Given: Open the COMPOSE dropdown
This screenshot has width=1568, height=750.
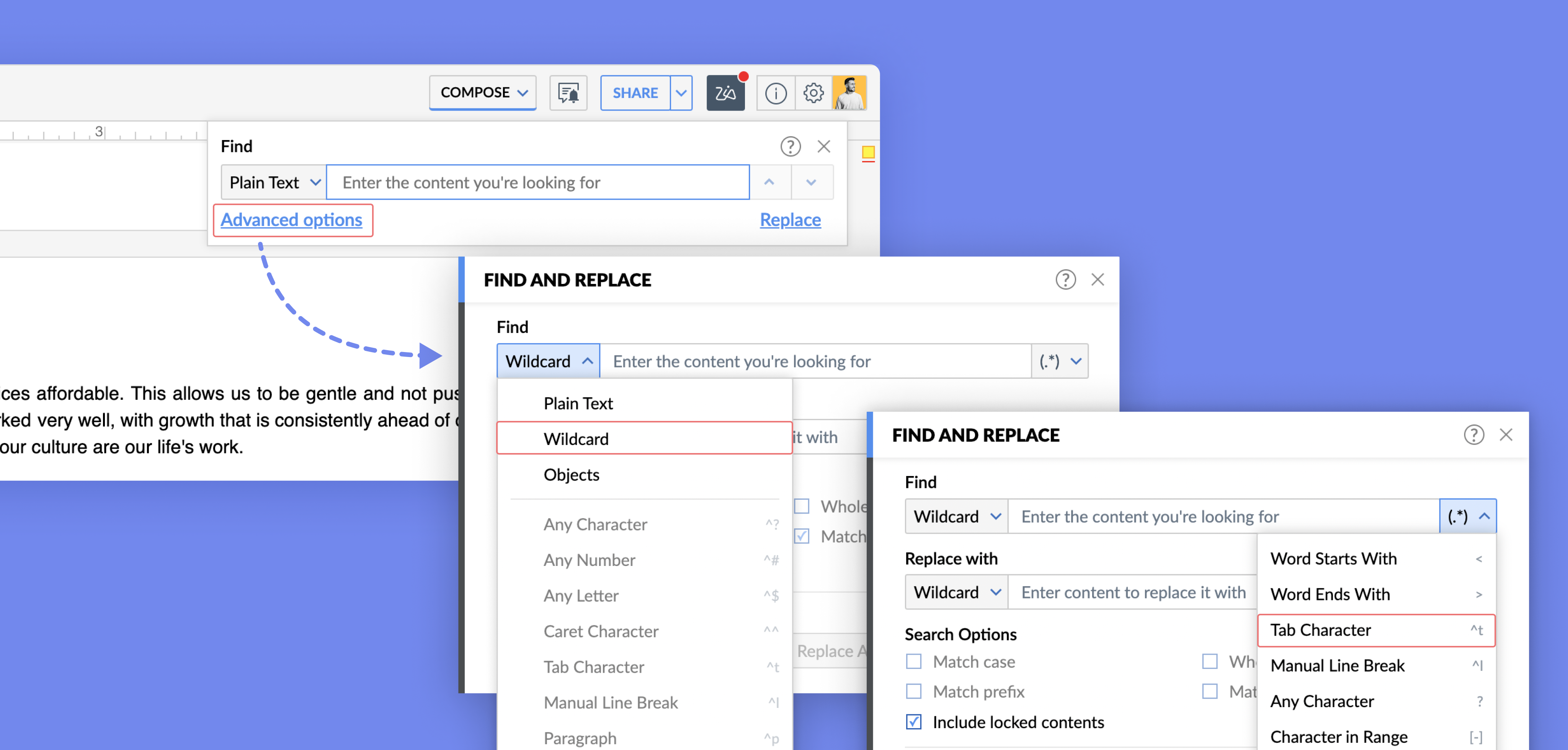Looking at the screenshot, I should point(483,93).
